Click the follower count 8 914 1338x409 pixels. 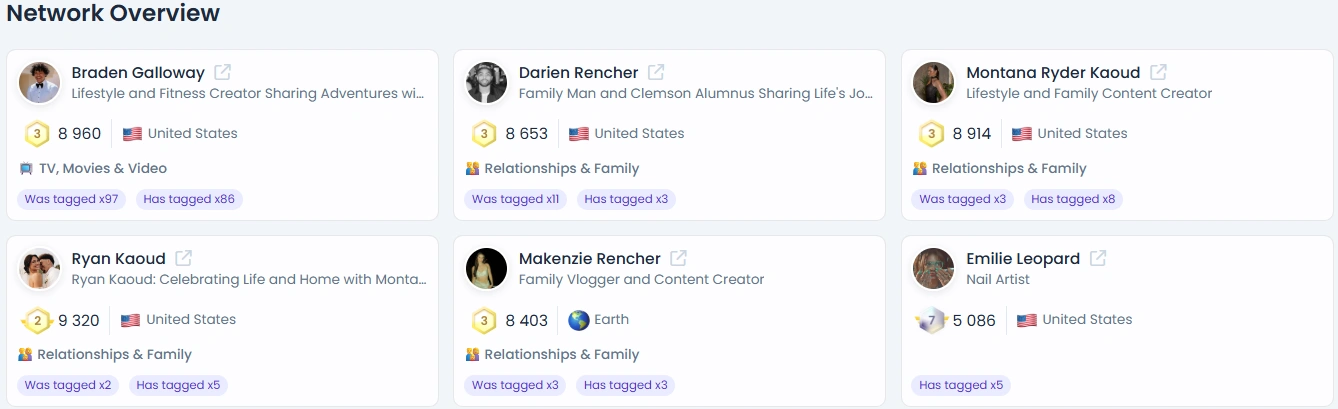pos(972,134)
